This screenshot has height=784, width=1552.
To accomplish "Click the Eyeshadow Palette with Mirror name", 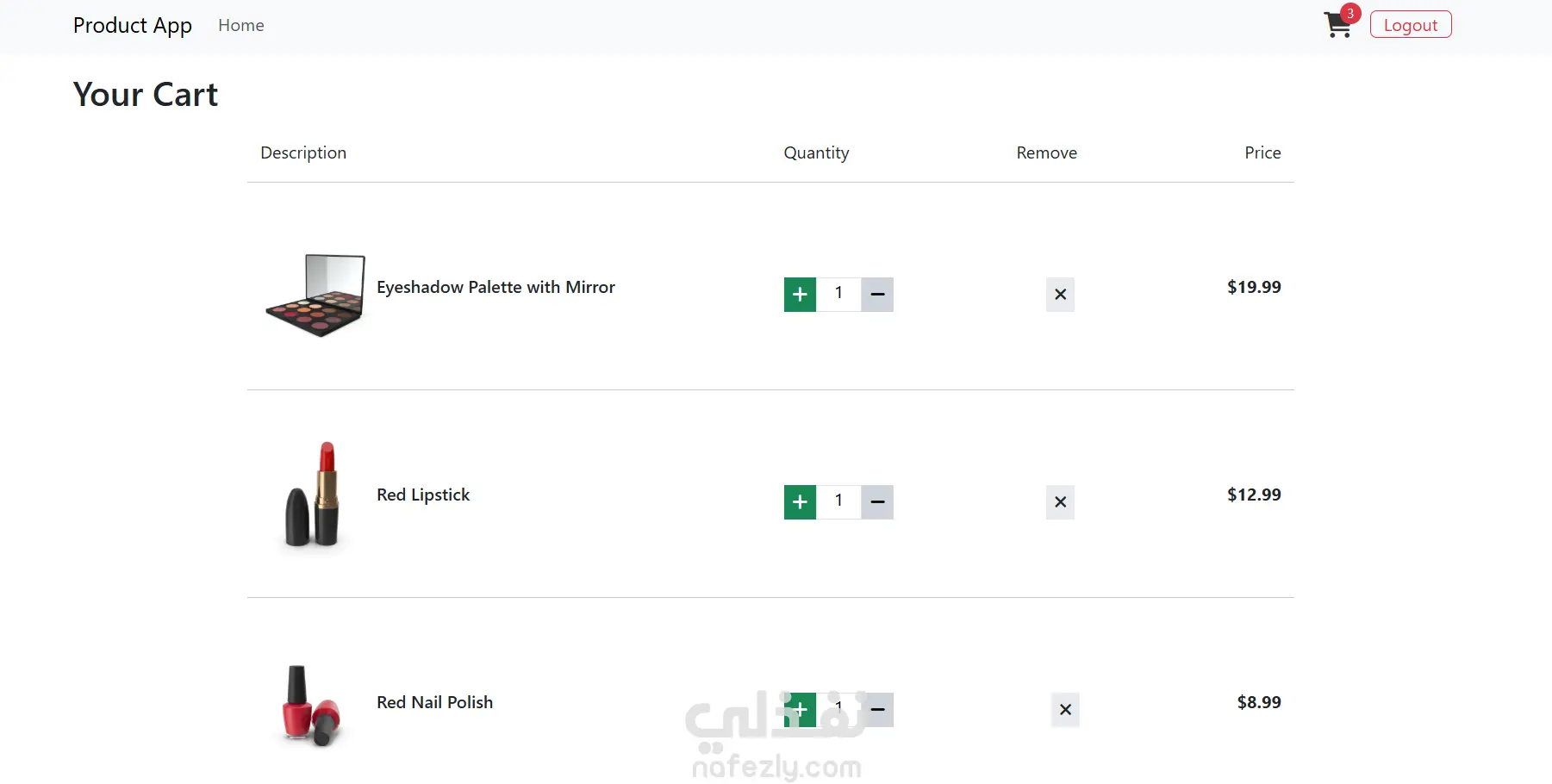I will 496,288.
